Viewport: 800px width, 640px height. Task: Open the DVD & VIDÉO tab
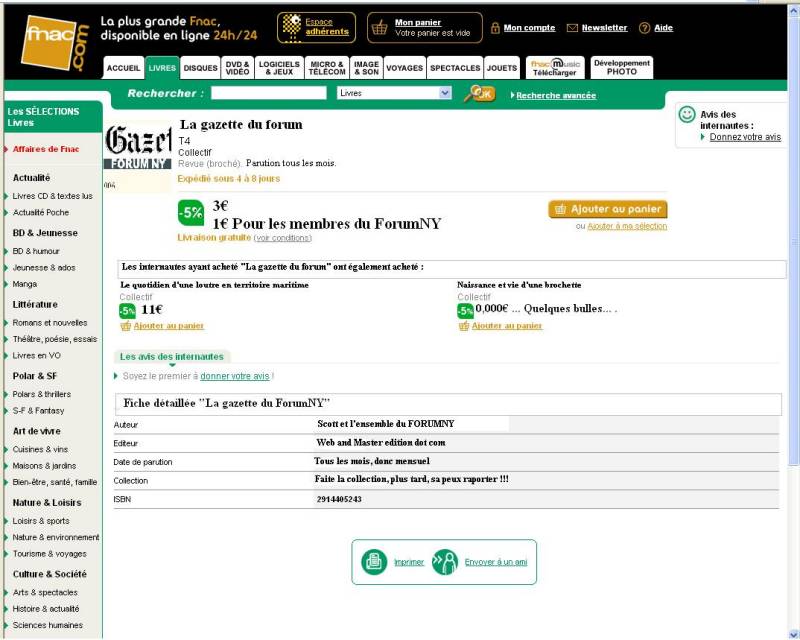tap(238, 68)
